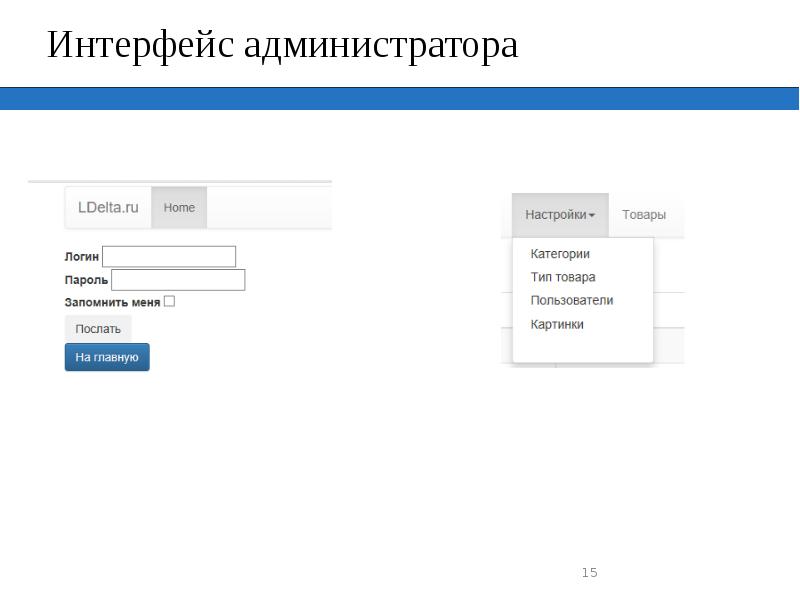
Task: Click the LDelta.ru brand link
Action: click(x=108, y=208)
